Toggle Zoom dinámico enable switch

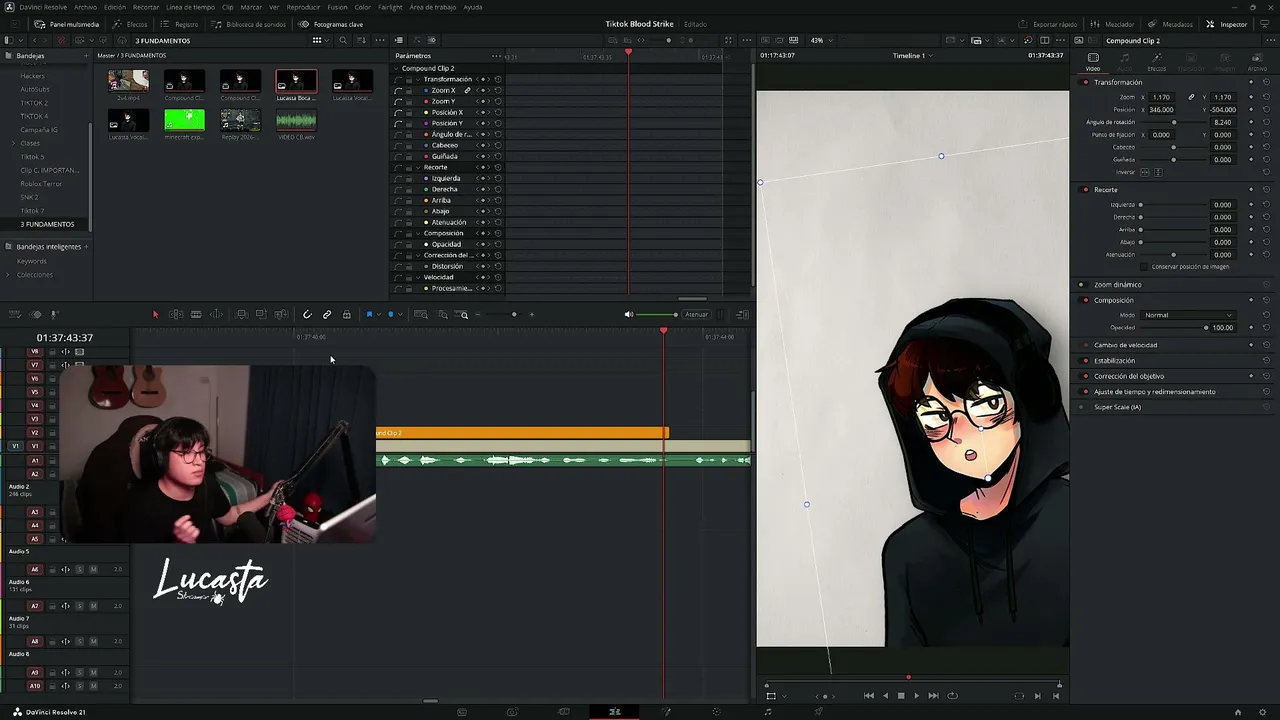(1082, 285)
